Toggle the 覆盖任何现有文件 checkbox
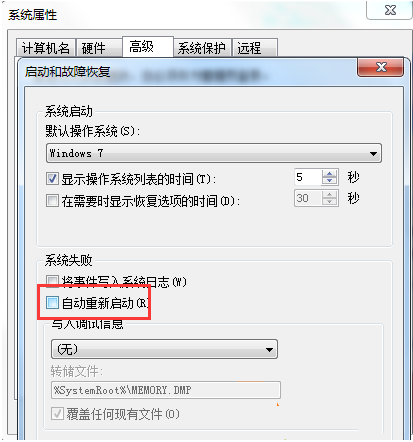 57,414
